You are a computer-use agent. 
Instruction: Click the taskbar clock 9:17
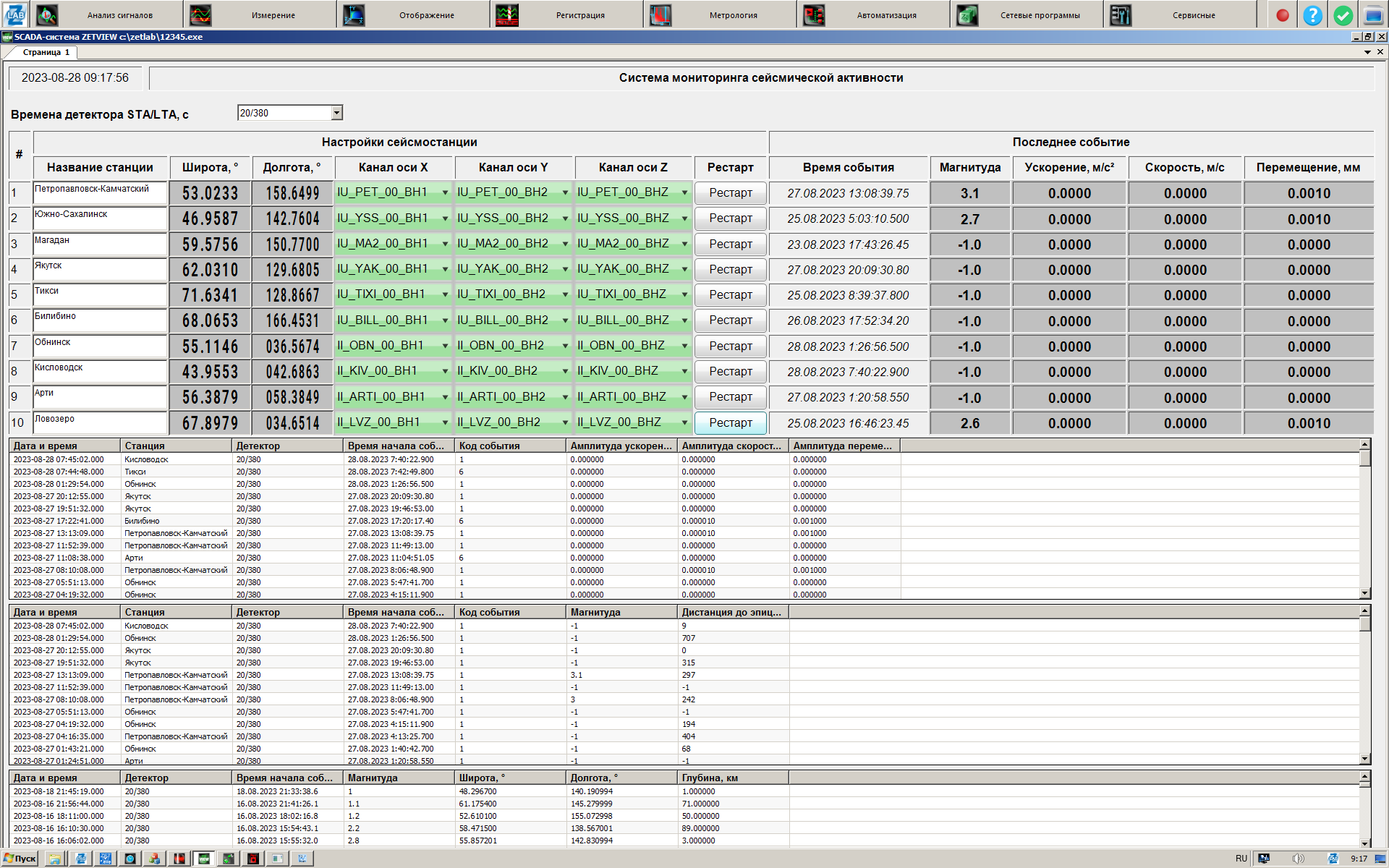pyautogui.click(x=1359, y=859)
